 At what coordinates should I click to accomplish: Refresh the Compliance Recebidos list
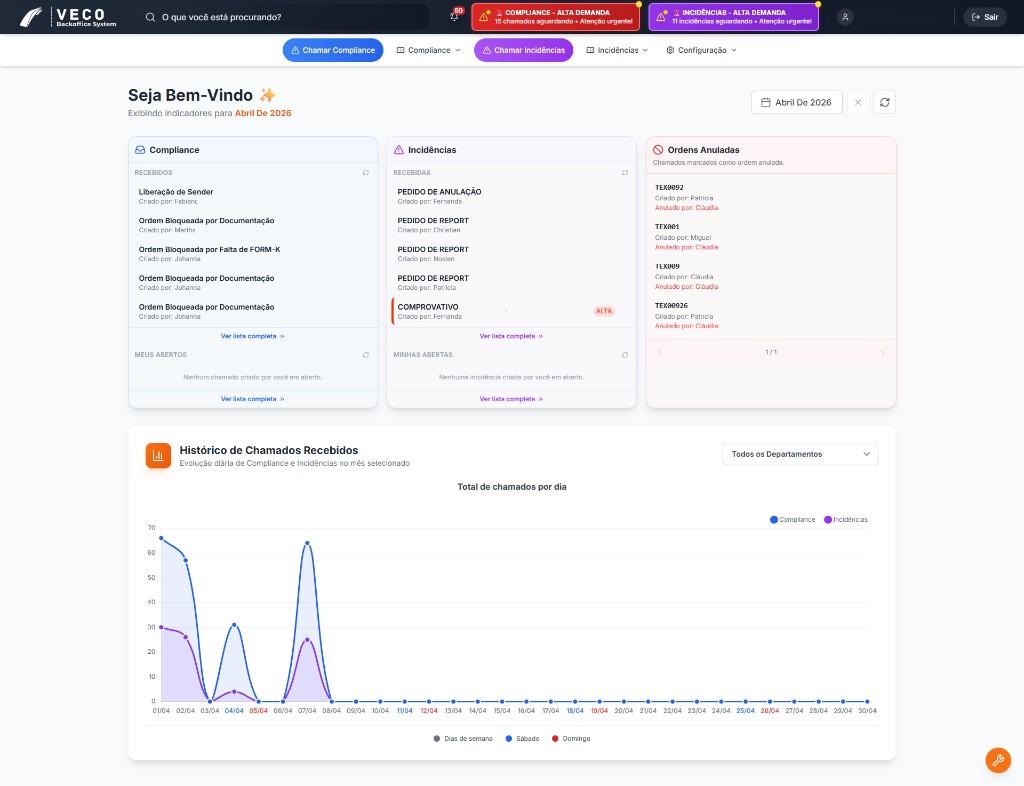366,173
